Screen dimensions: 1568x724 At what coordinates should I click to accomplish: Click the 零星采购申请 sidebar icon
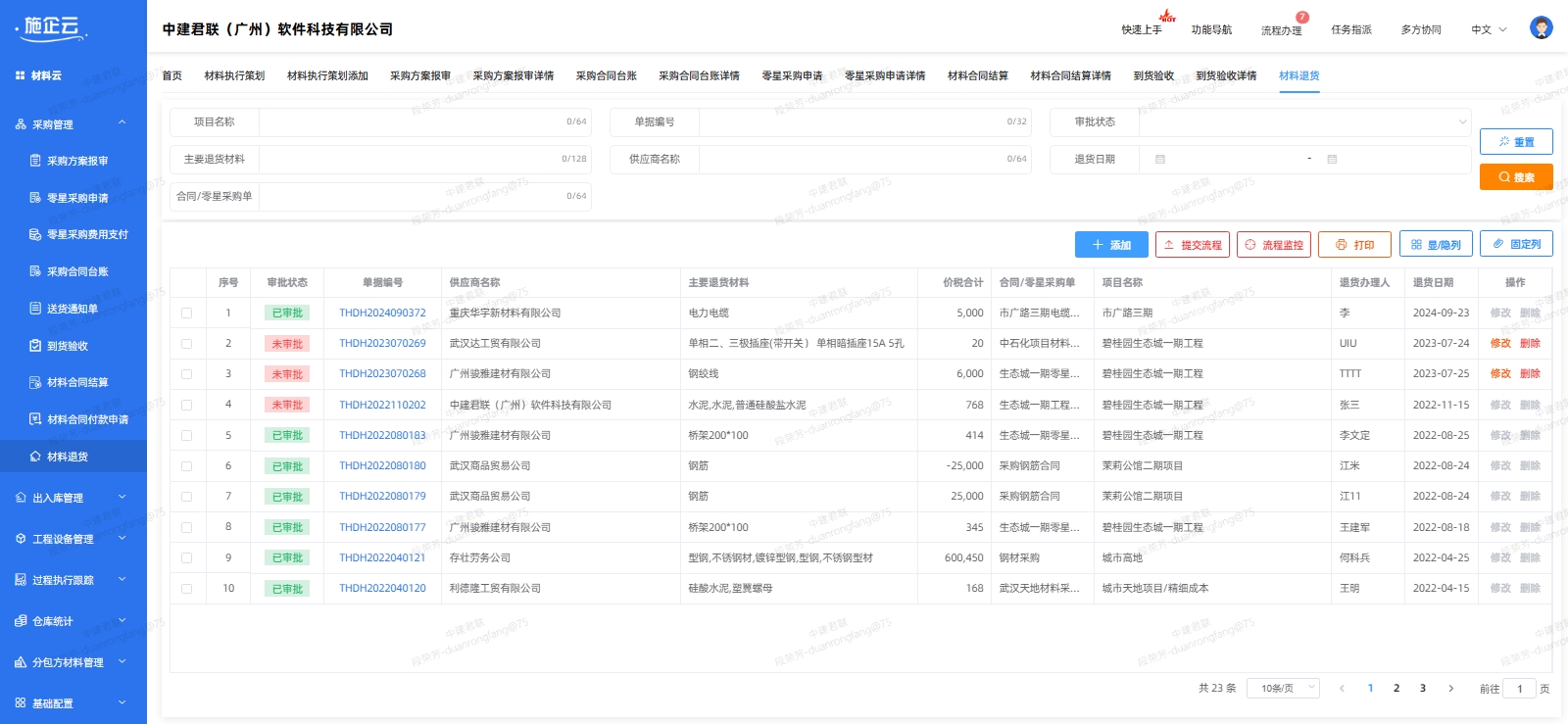[35, 198]
